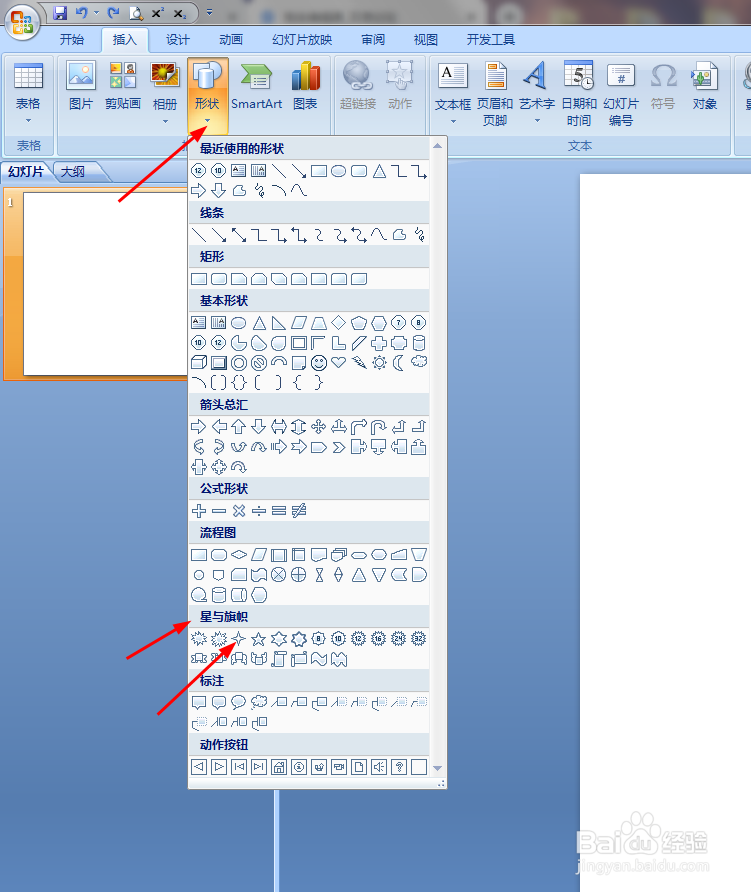751x892 pixels.
Task: Choose the first rectangle under 矩形
Action: point(199,279)
